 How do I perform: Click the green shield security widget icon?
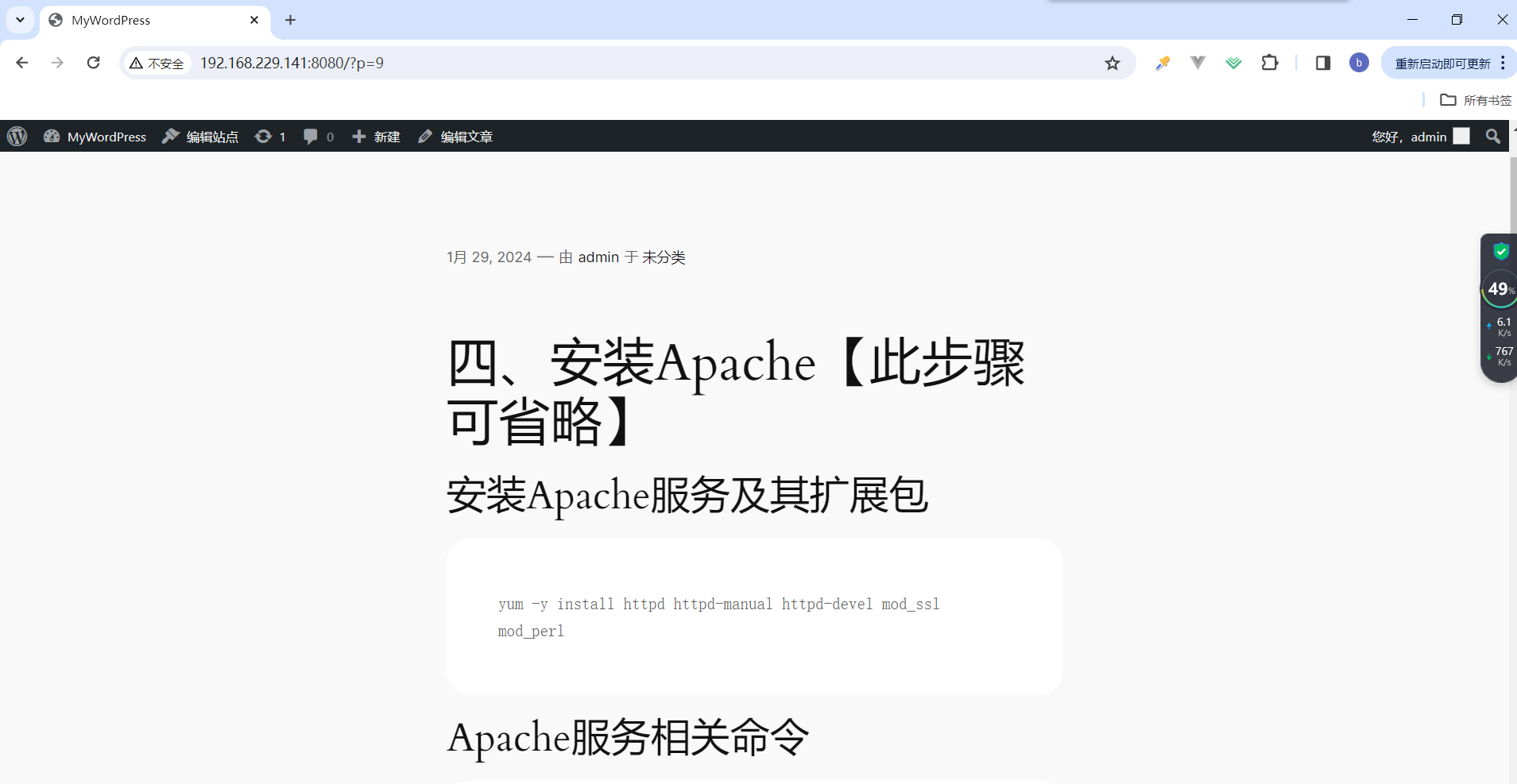pos(1501,252)
